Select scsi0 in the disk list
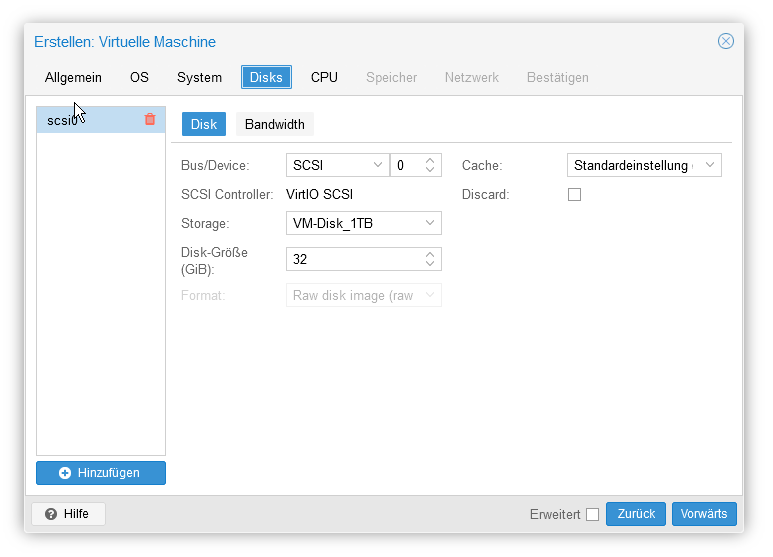Viewport: 773px width, 557px height. tap(101, 120)
